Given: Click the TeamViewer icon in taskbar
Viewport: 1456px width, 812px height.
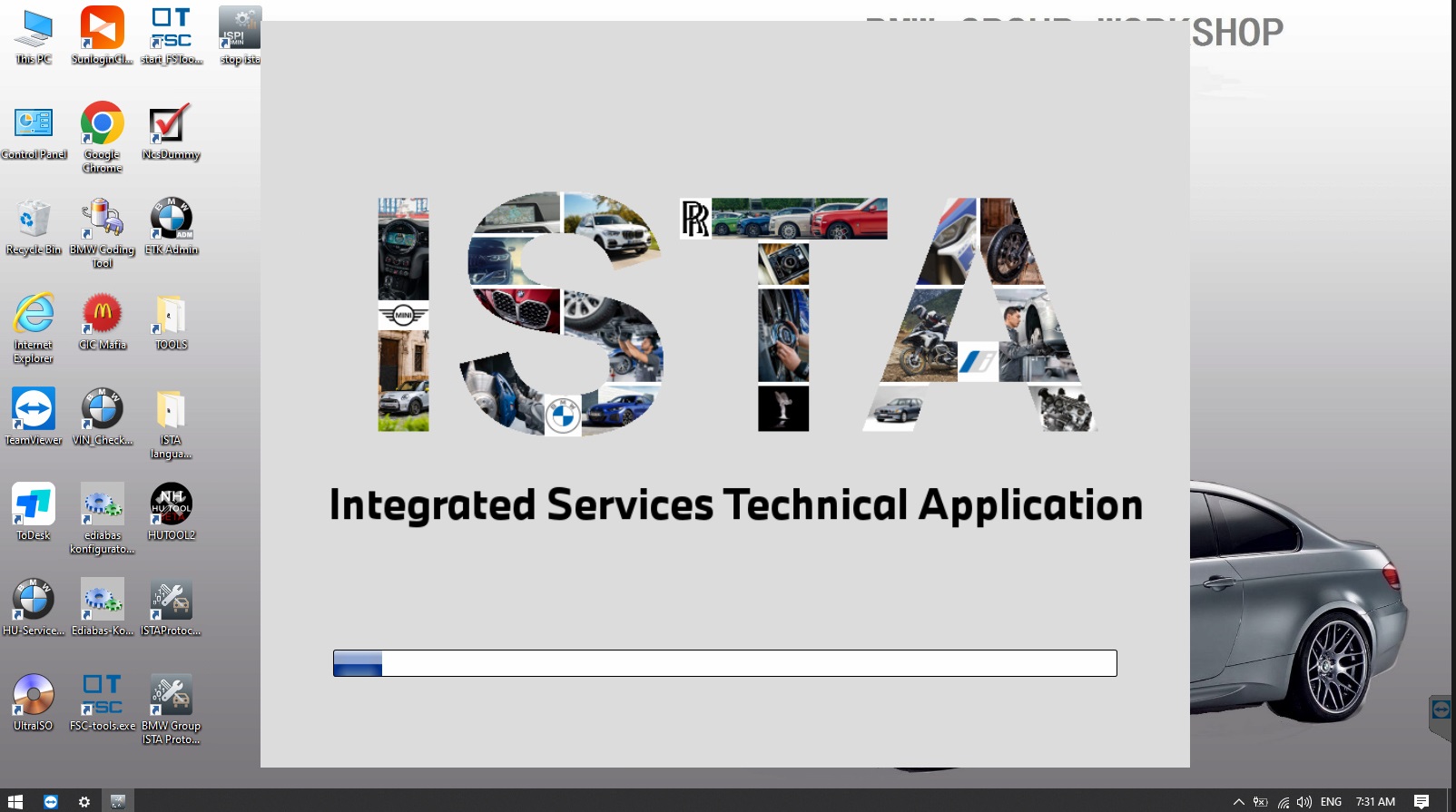Looking at the screenshot, I should click(x=51, y=801).
